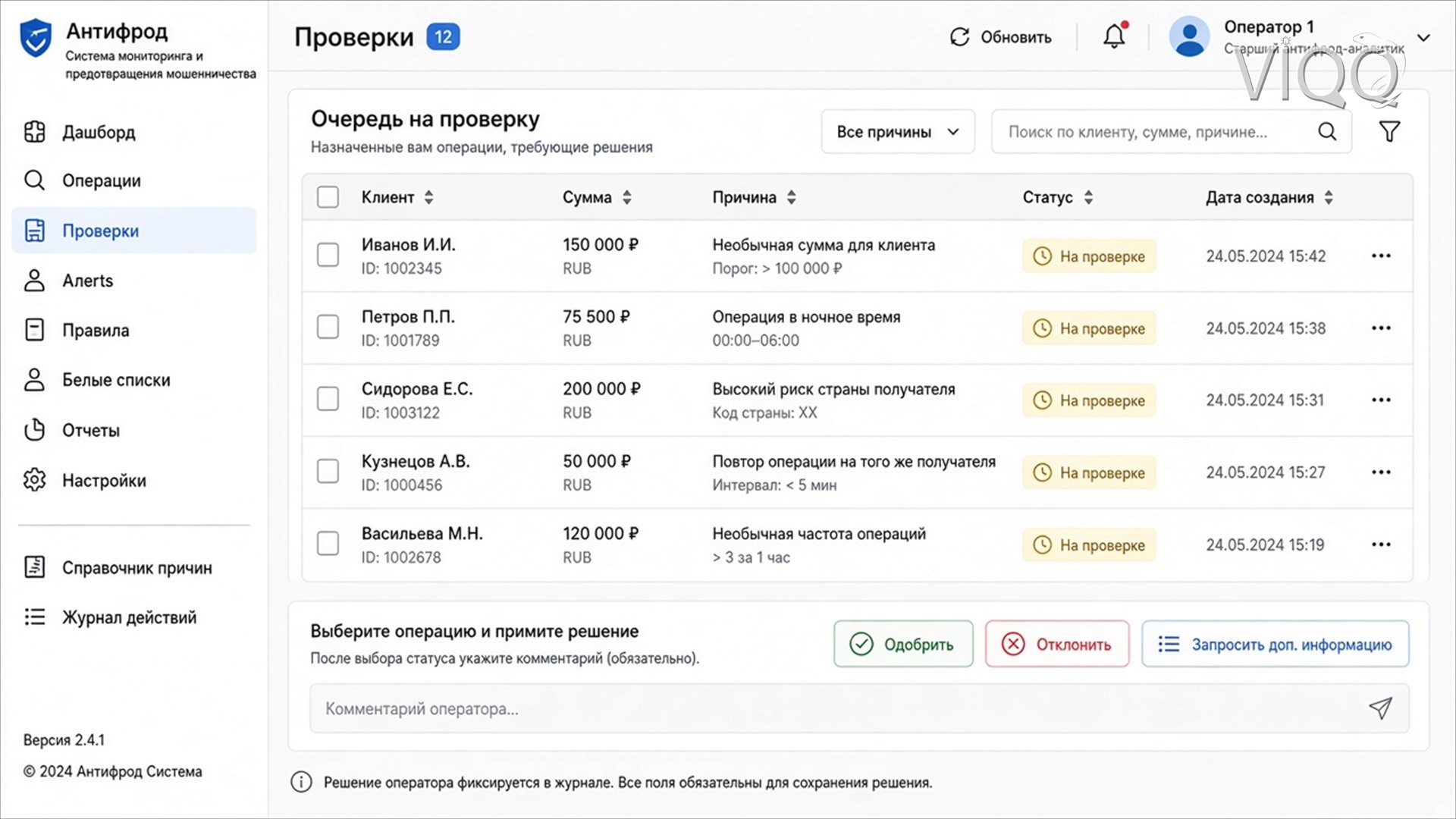Click the Антифрод shield logo
The width and height of the screenshot is (1456, 819).
(x=36, y=38)
